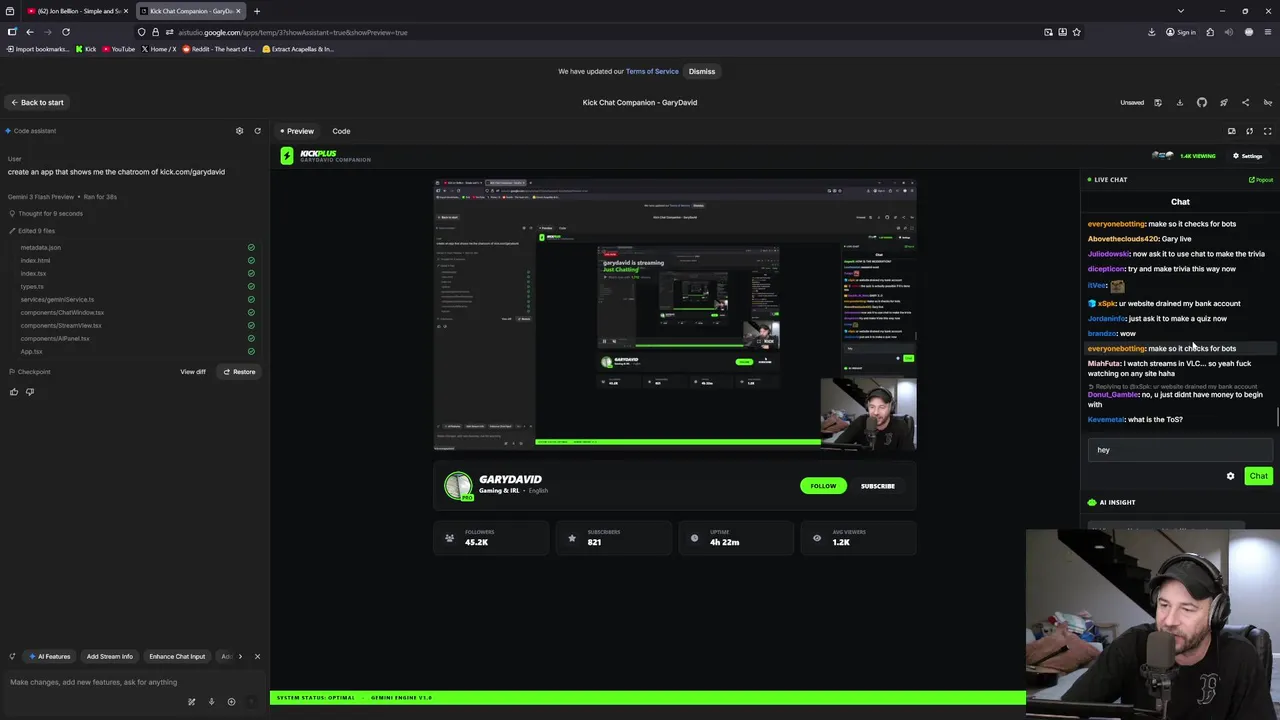The image size is (1280, 720).
Task: Go back in browser history
Action: click(x=30, y=32)
